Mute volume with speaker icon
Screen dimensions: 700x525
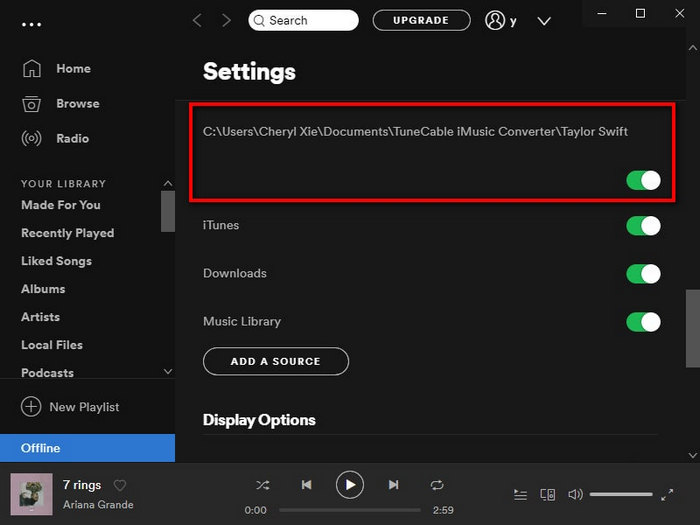575,495
